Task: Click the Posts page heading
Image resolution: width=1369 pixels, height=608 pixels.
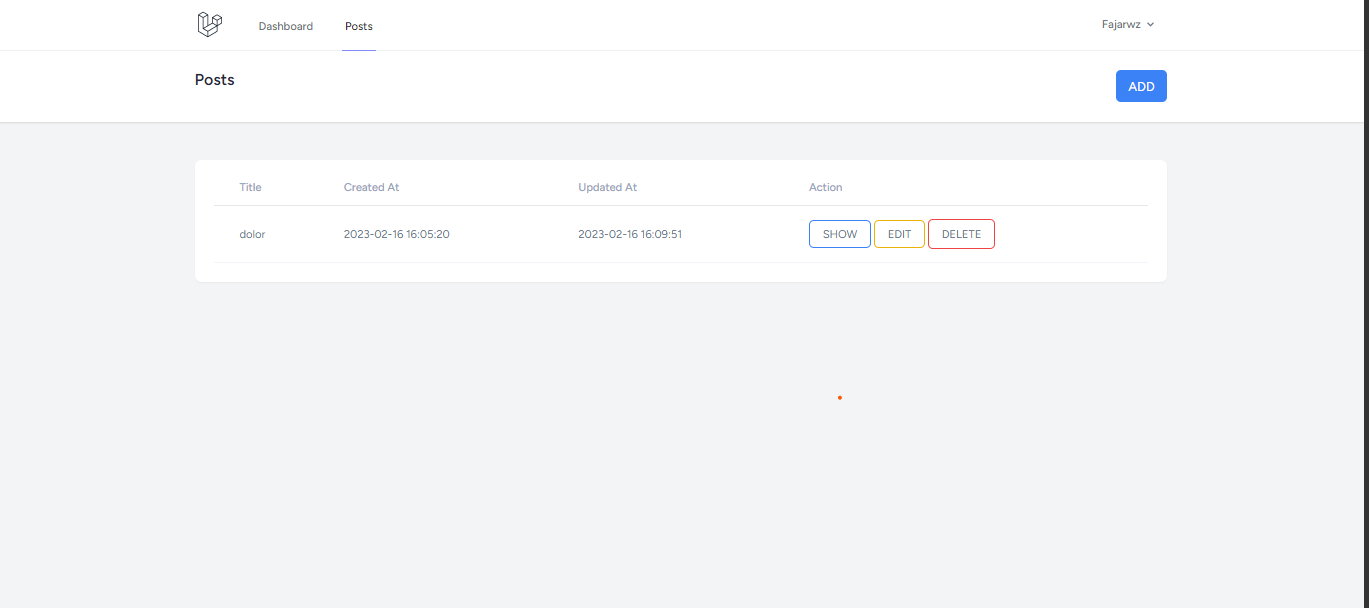Action: 215,80
